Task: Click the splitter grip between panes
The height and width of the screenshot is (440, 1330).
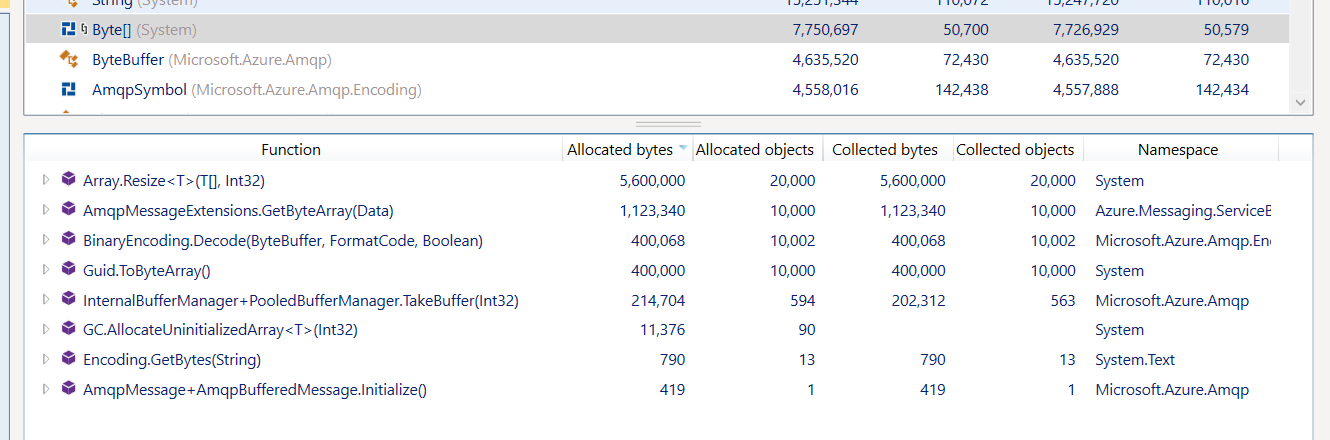Action: coord(668,124)
